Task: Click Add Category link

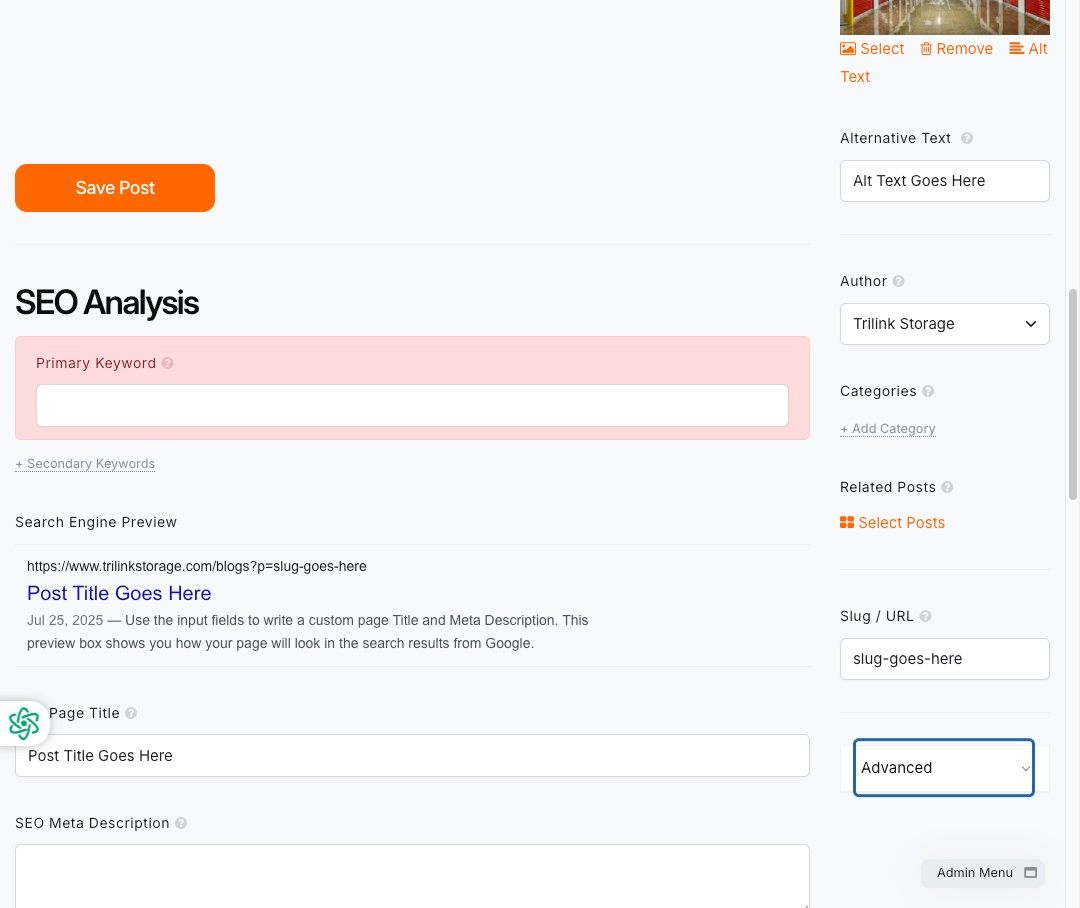Action: click(x=887, y=429)
